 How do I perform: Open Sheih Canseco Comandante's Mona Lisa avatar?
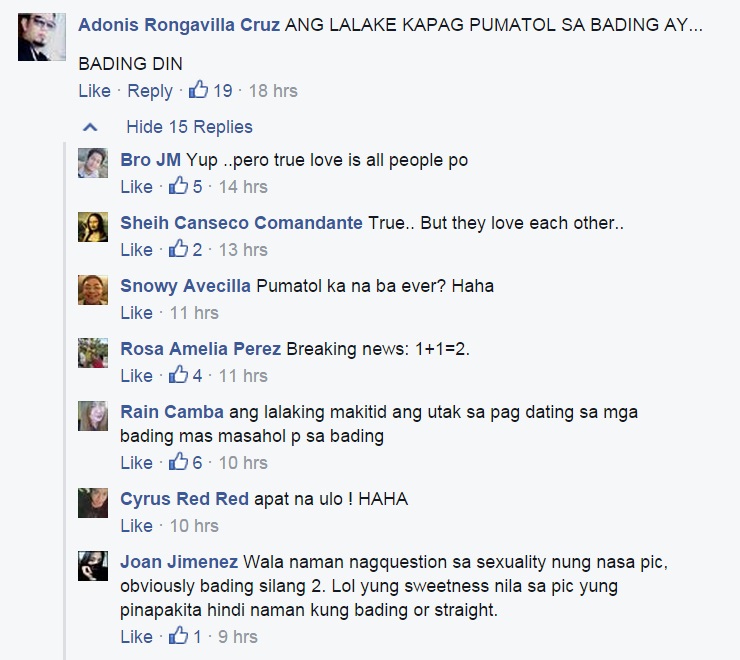tap(93, 227)
